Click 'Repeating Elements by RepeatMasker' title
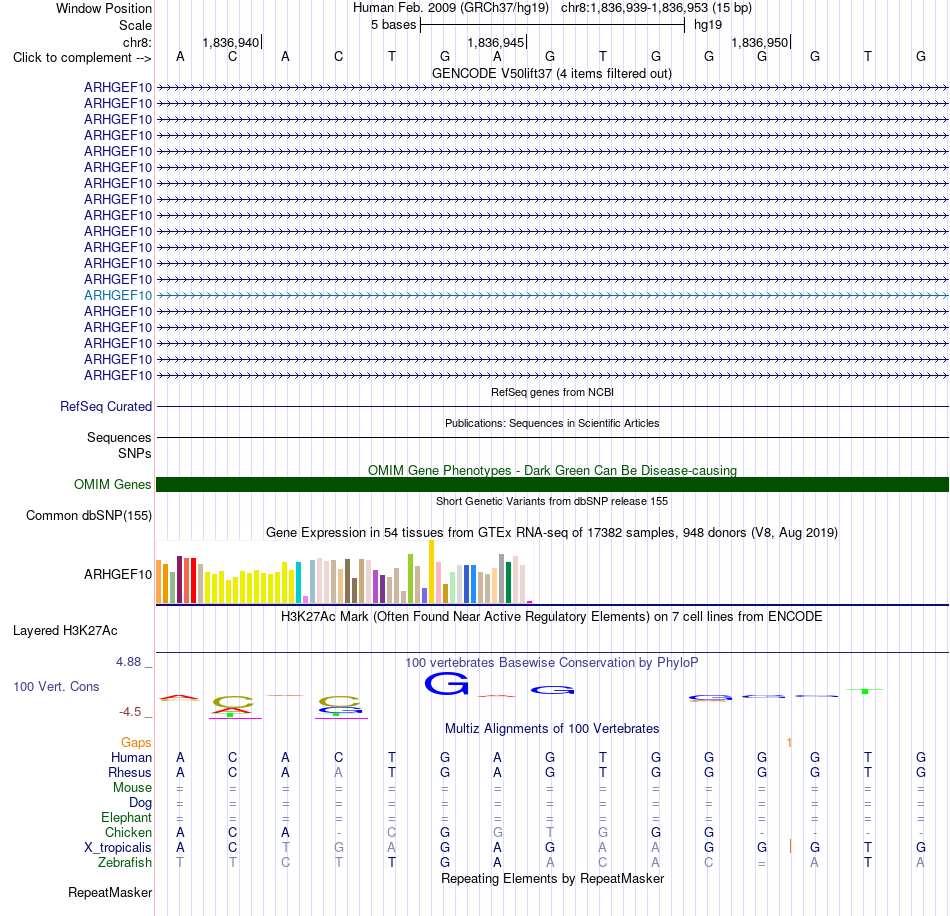Viewport: 950px width, 916px height. pos(552,878)
